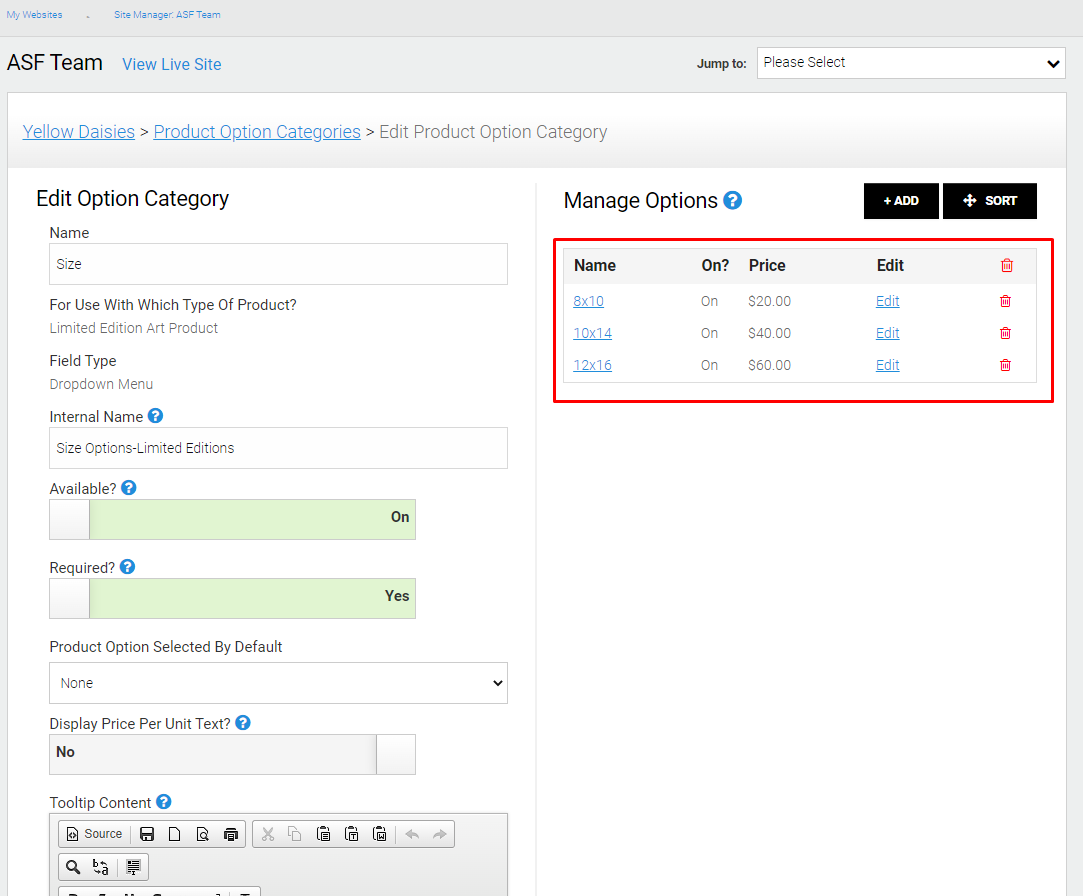The image size is (1083, 896).
Task: Click the Cut scissors icon in editor
Action: (x=268, y=834)
